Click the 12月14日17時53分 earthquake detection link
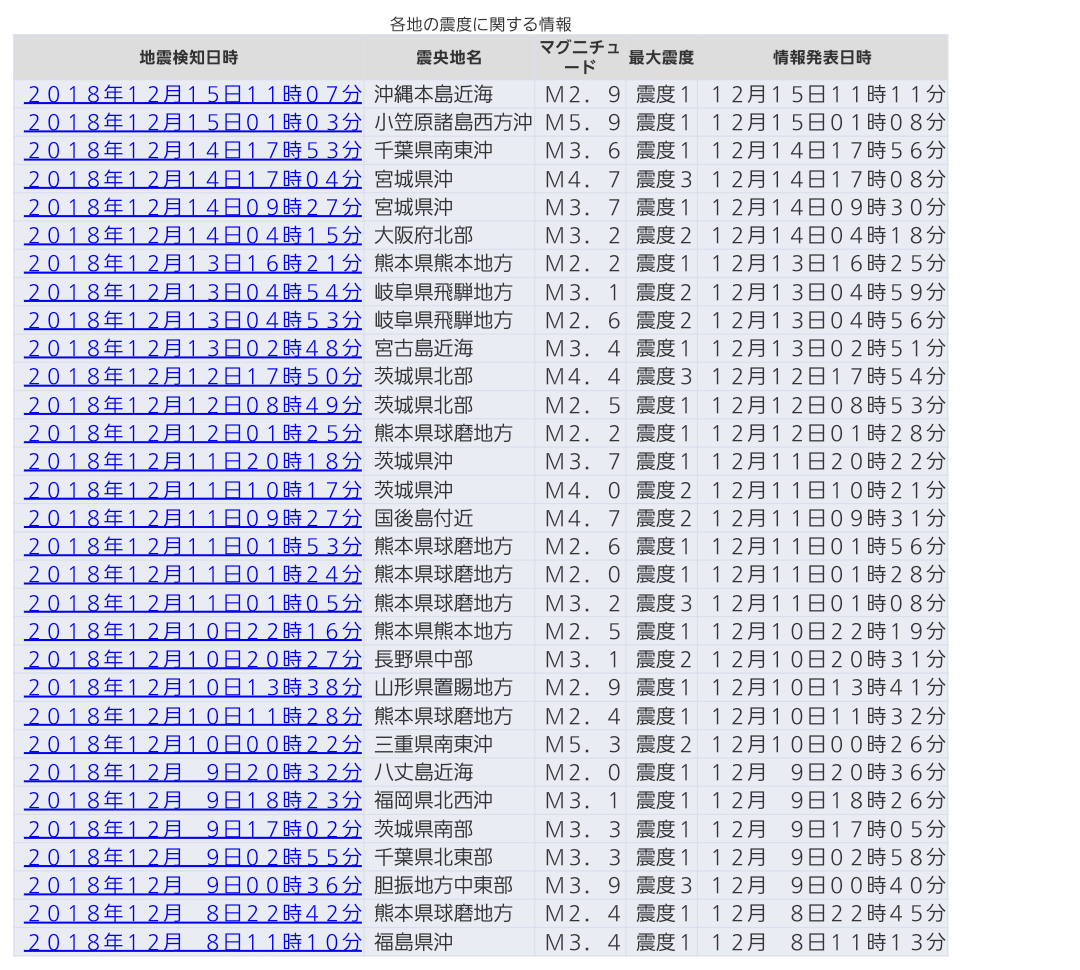 click(193, 151)
